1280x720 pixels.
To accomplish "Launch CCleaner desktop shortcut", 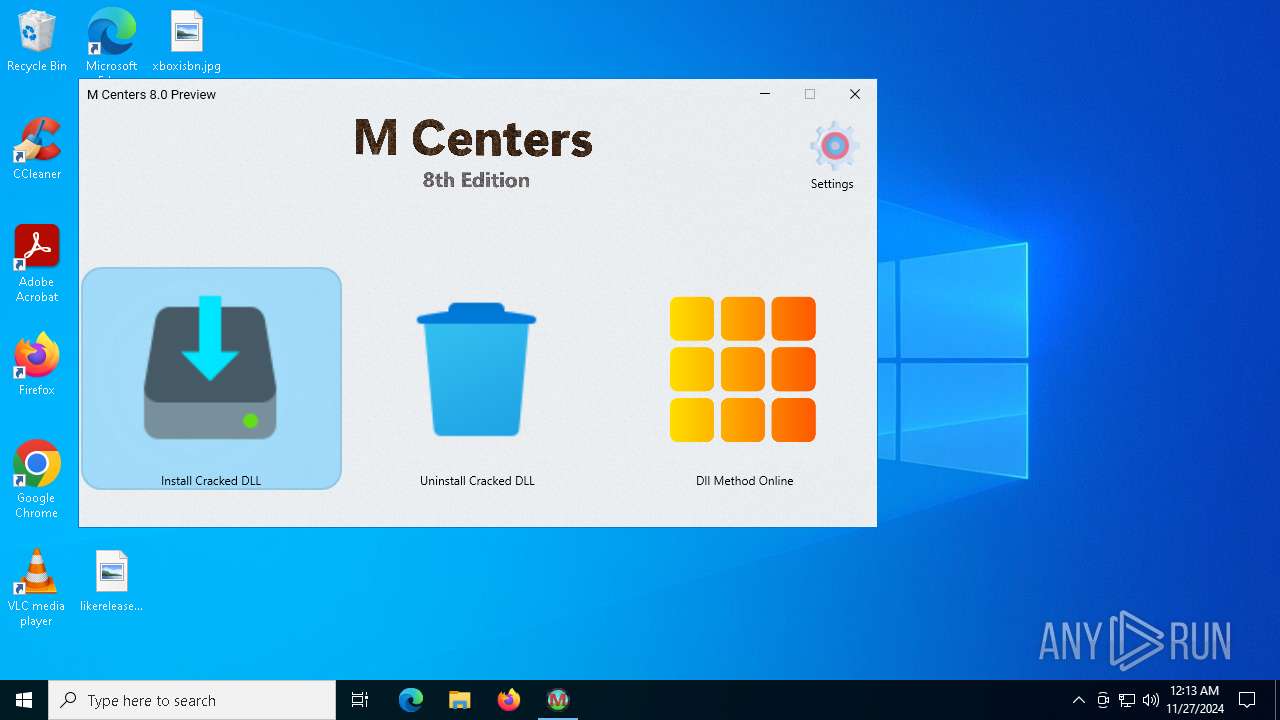I will (37, 149).
